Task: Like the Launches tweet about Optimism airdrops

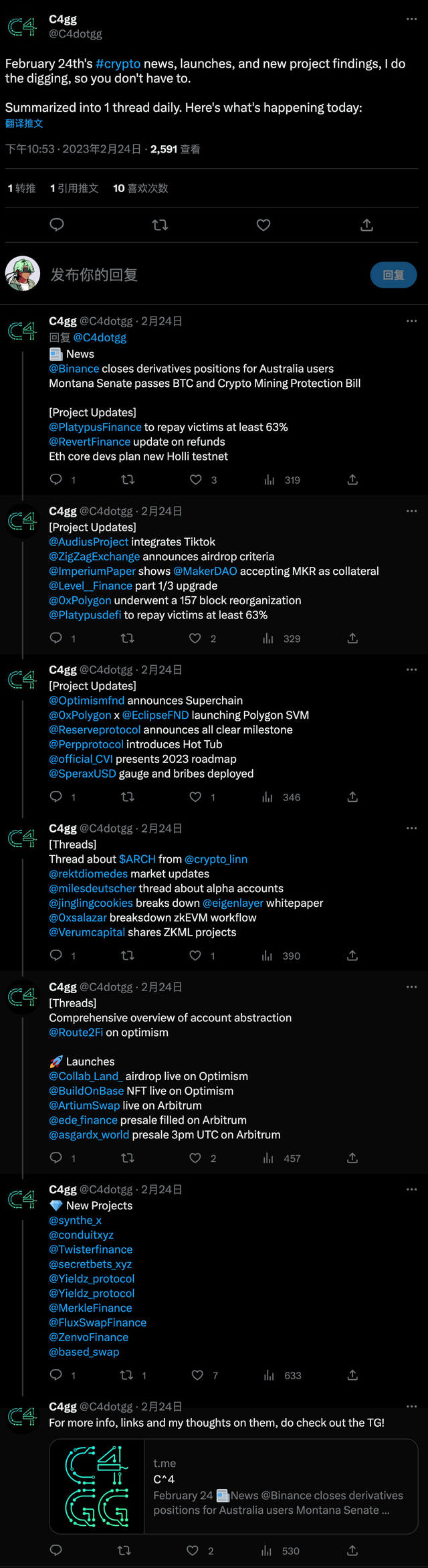Action: [195, 1158]
